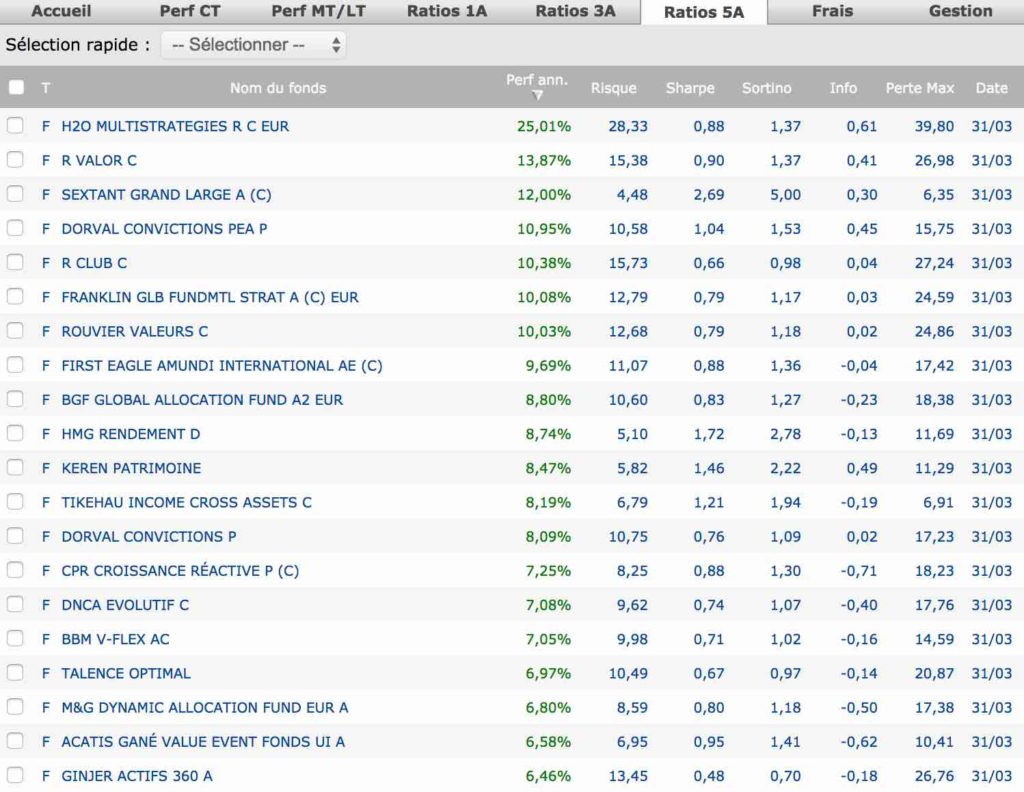
Task: Check the R CLUB C row checkbox
Action: tap(15, 262)
